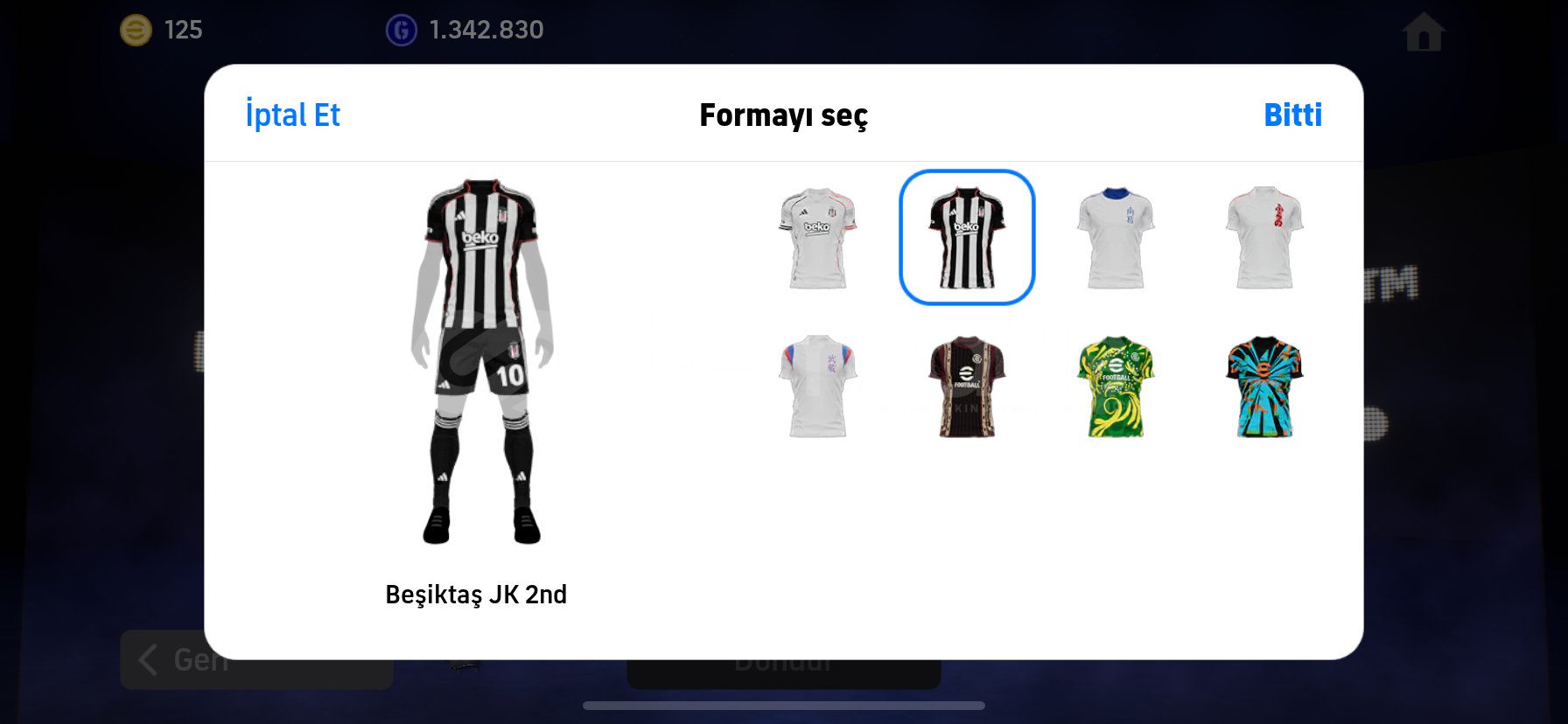Pick the white shirt with blue collar
This screenshot has width=1568, height=724.
(1116, 238)
